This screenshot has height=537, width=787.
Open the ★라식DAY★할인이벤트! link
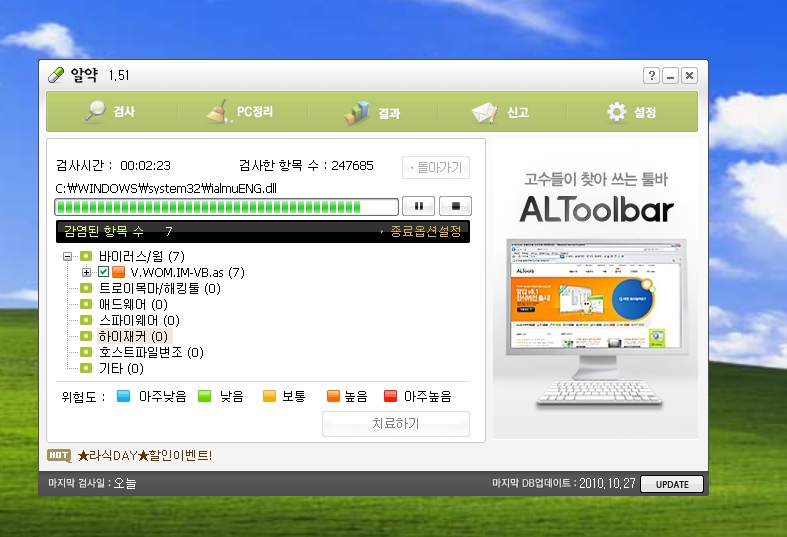pos(145,456)
